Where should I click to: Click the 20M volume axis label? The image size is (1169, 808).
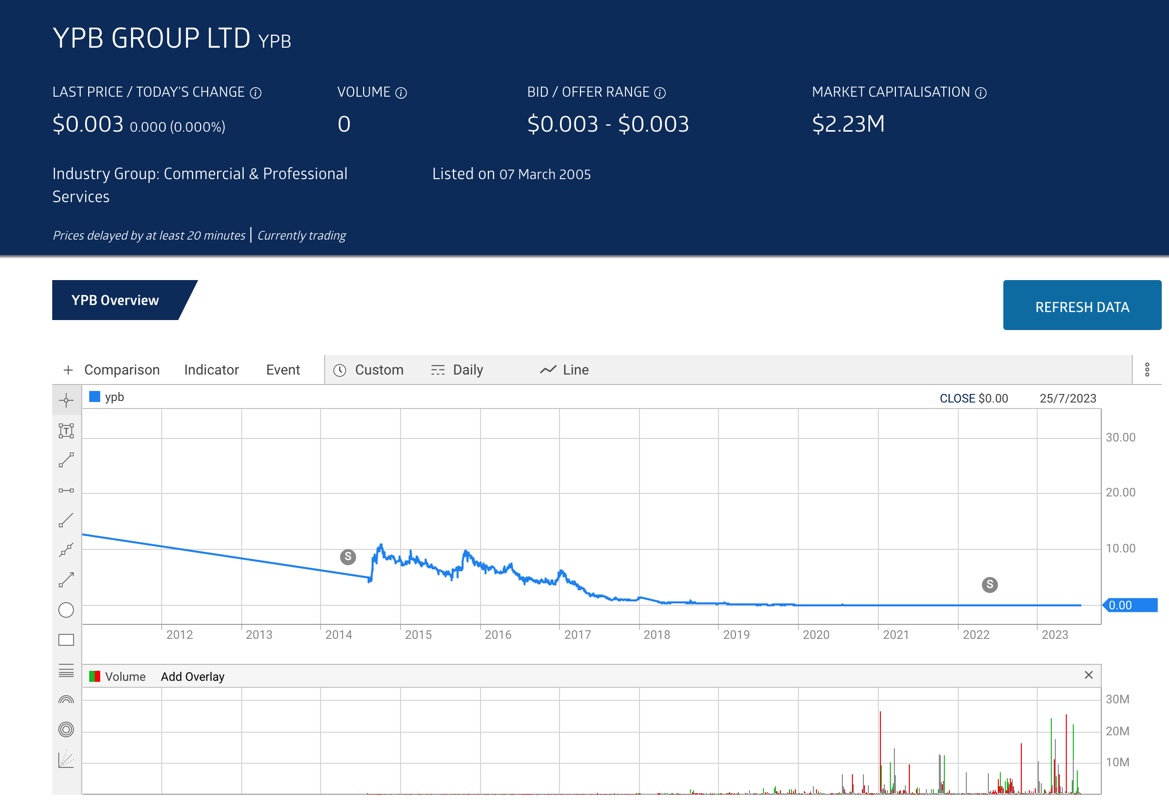pos(1118,731)
